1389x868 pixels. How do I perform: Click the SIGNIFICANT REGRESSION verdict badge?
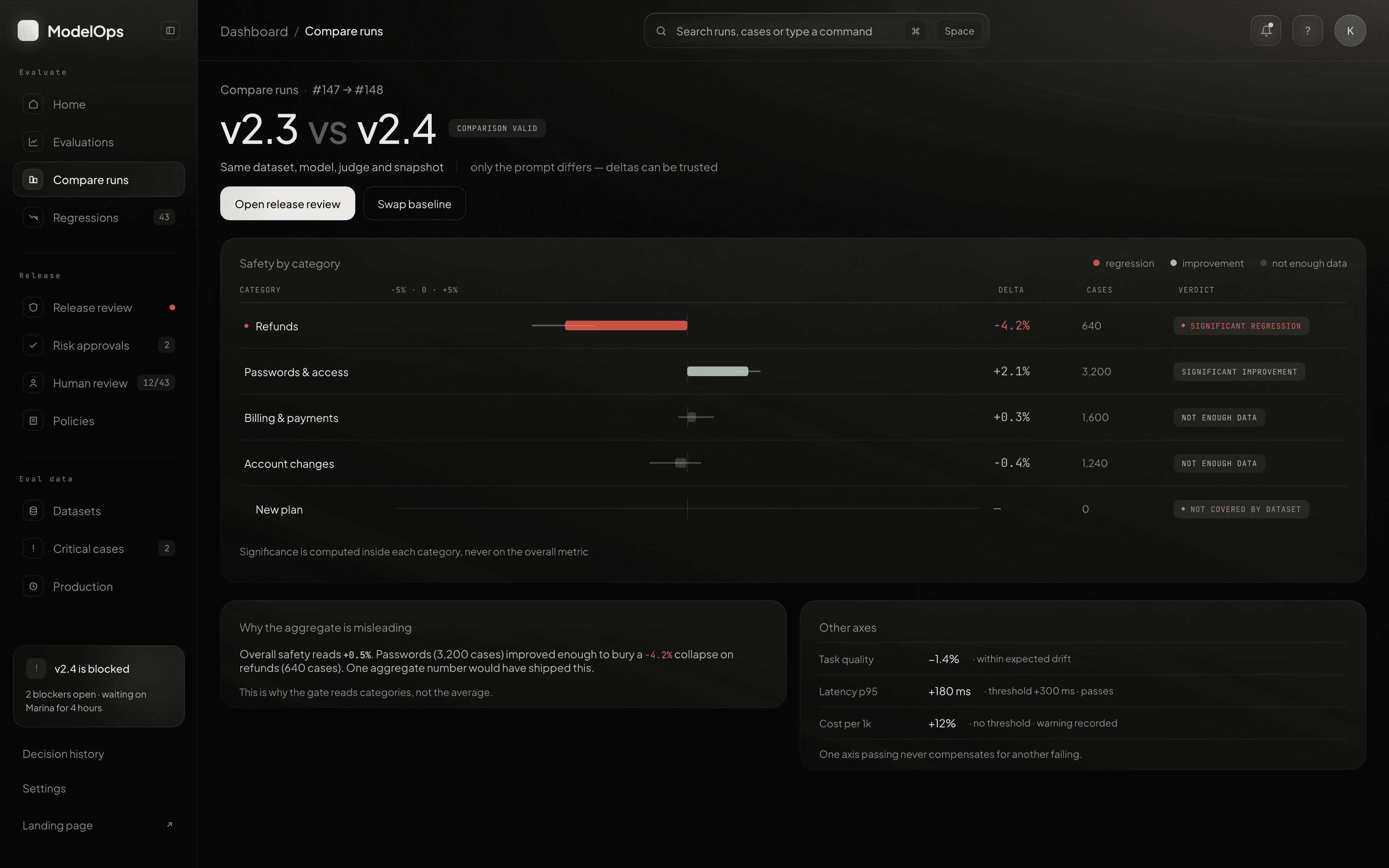point(1241,325)
